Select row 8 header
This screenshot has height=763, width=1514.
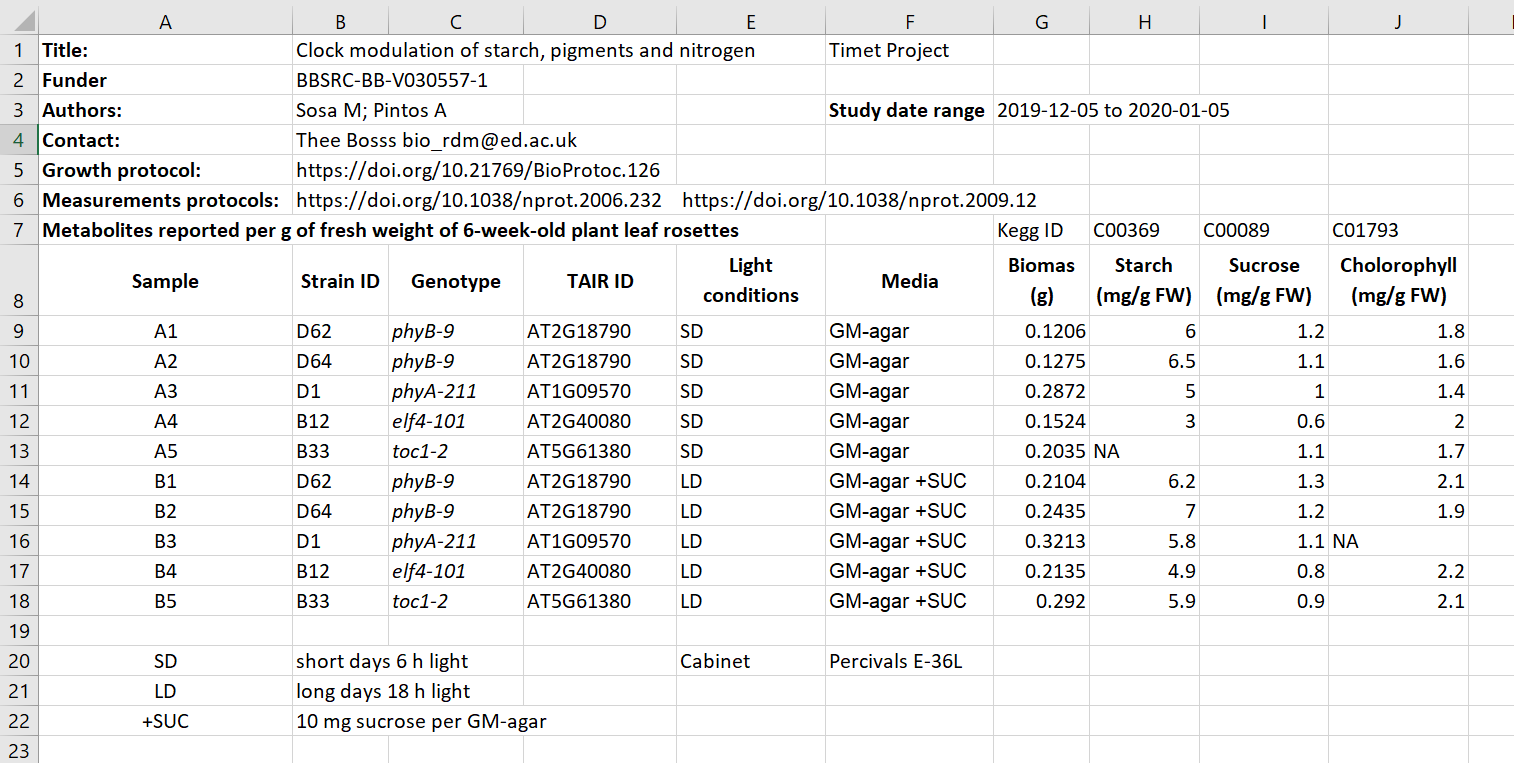19,281
